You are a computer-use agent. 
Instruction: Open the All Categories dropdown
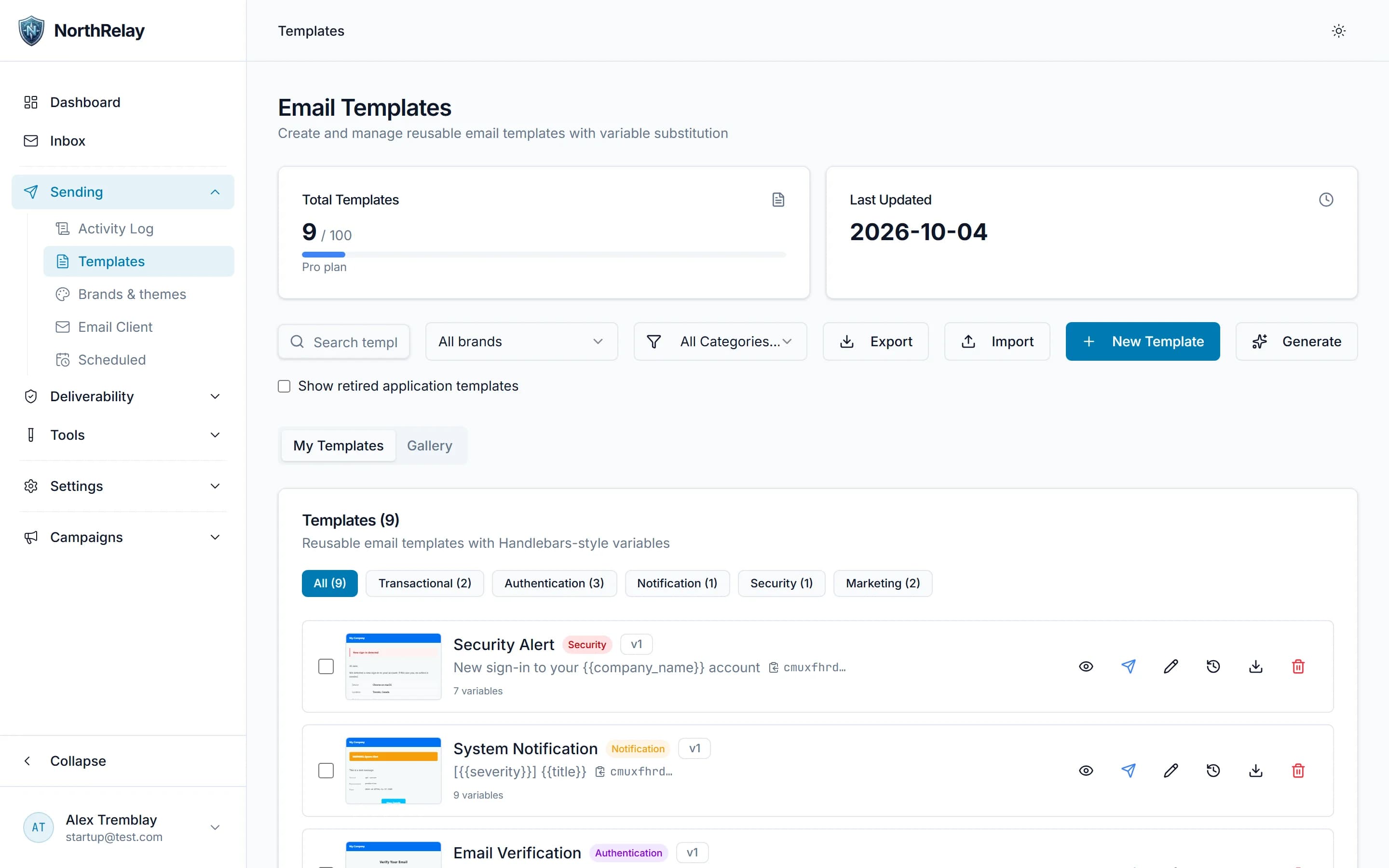pyautogui.click(x=720, y=341)
